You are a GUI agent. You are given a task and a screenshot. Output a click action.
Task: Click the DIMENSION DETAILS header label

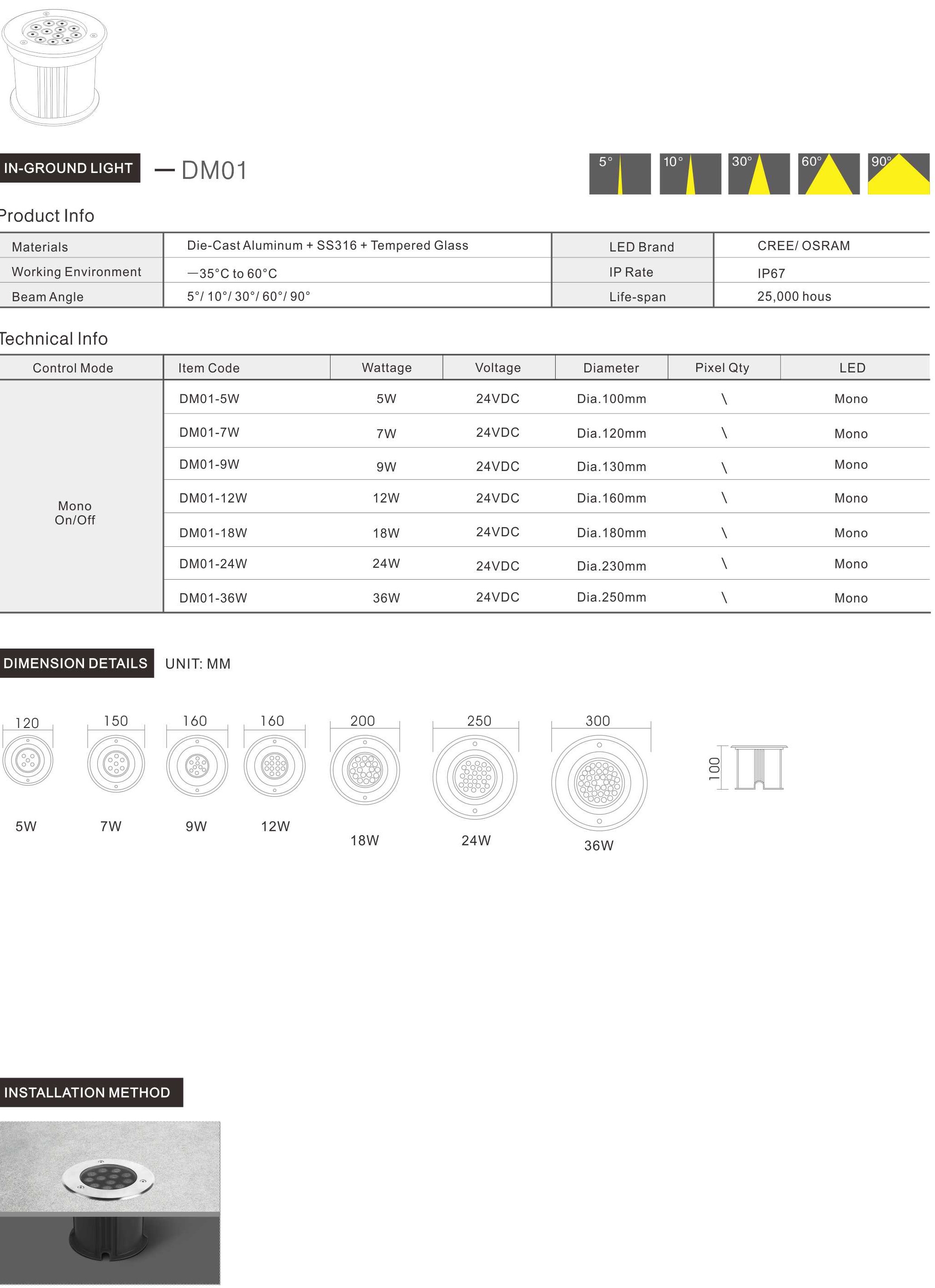76,663
